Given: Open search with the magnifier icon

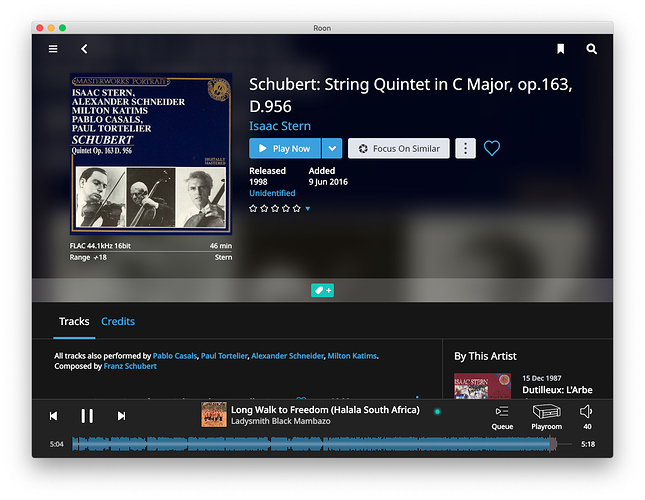Looking at the screenshot, I should click(x=592, y=49).
